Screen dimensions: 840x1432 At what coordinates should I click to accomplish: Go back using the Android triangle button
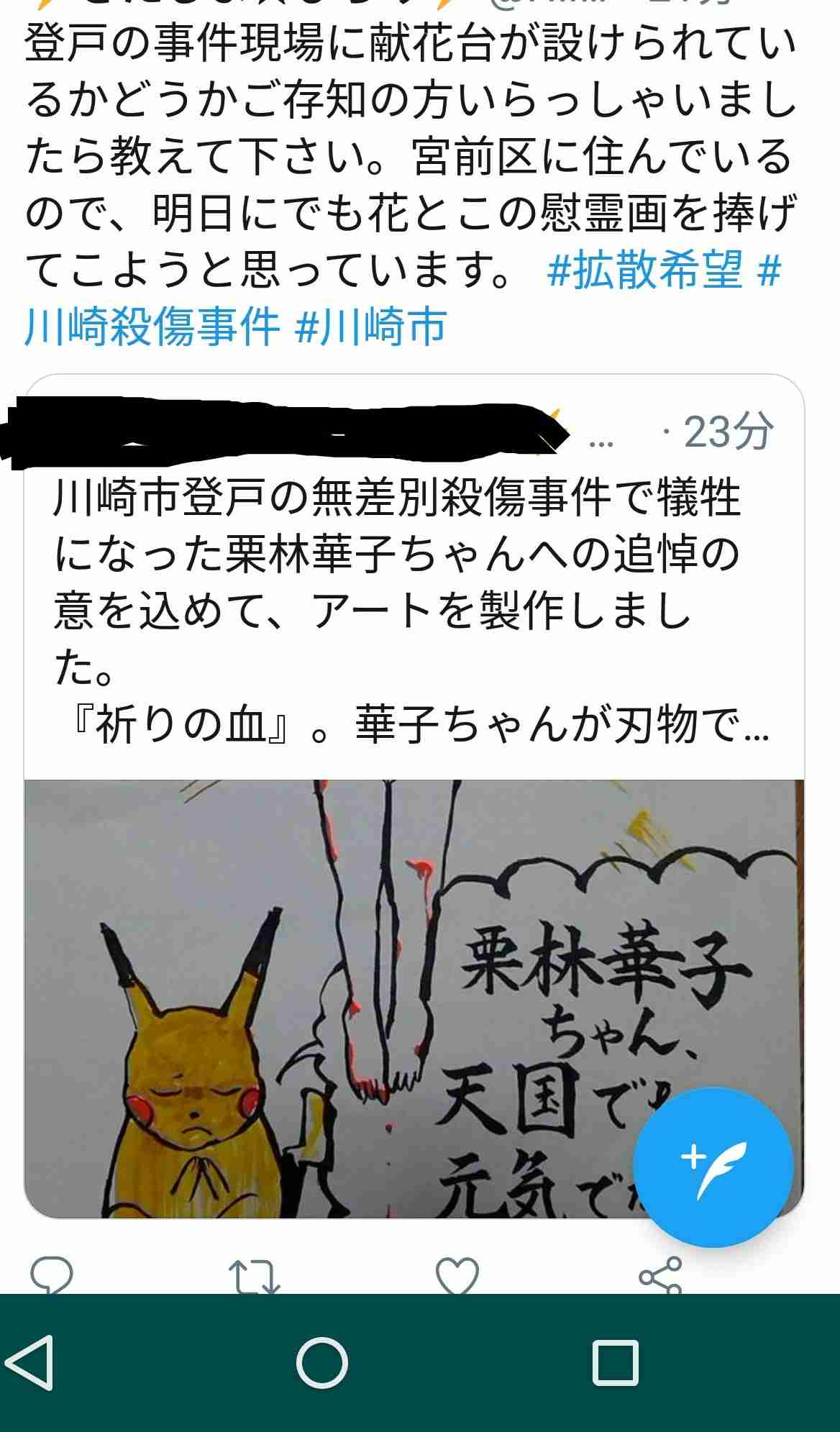(x=30, y=1362)
